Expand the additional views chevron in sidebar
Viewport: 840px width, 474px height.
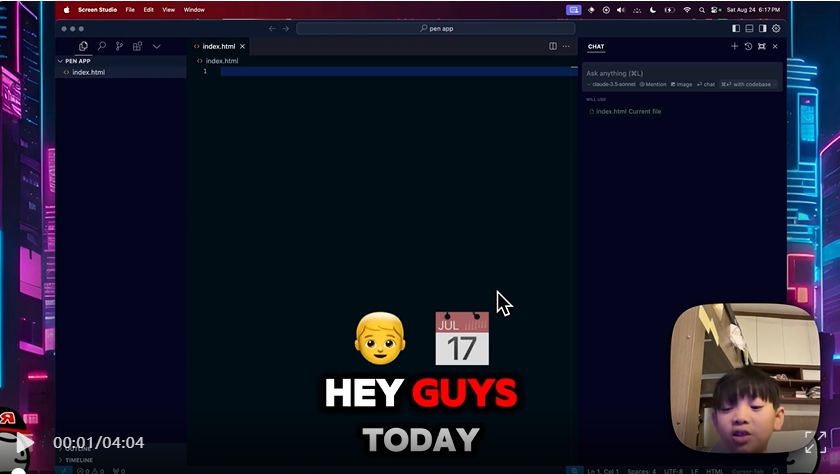tap(156, 46)
